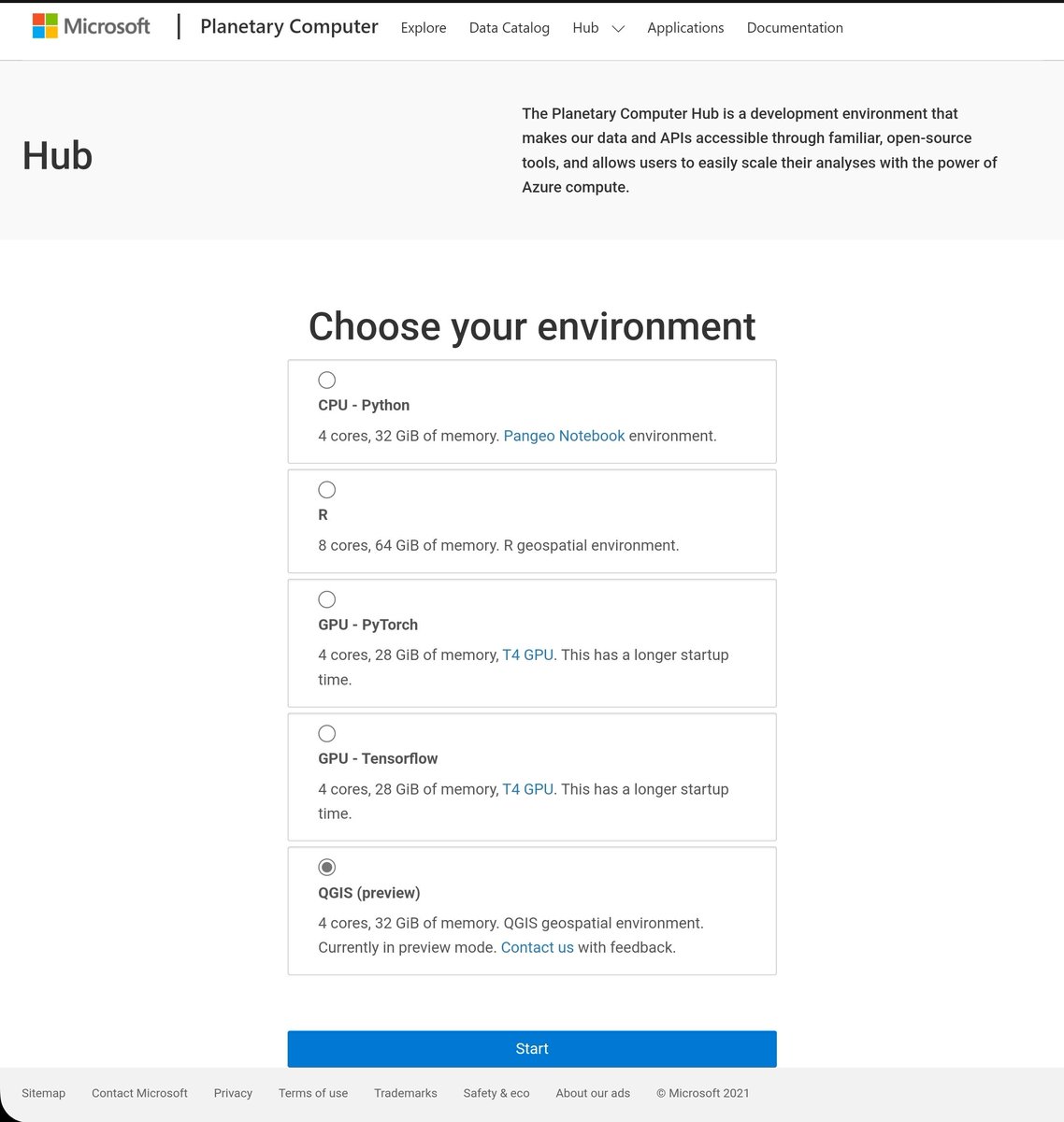This screenshot has width=1064, height=1122.
Task: Click the '8 cores, 64 GiB' R description
Action: tap(498, 545)
